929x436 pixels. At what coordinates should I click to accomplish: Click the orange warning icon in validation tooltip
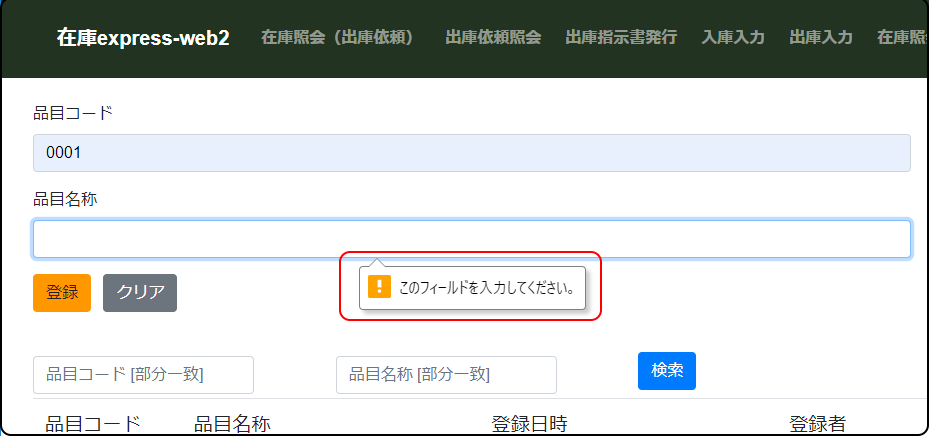pyautogui.click(x=379, y=288)
